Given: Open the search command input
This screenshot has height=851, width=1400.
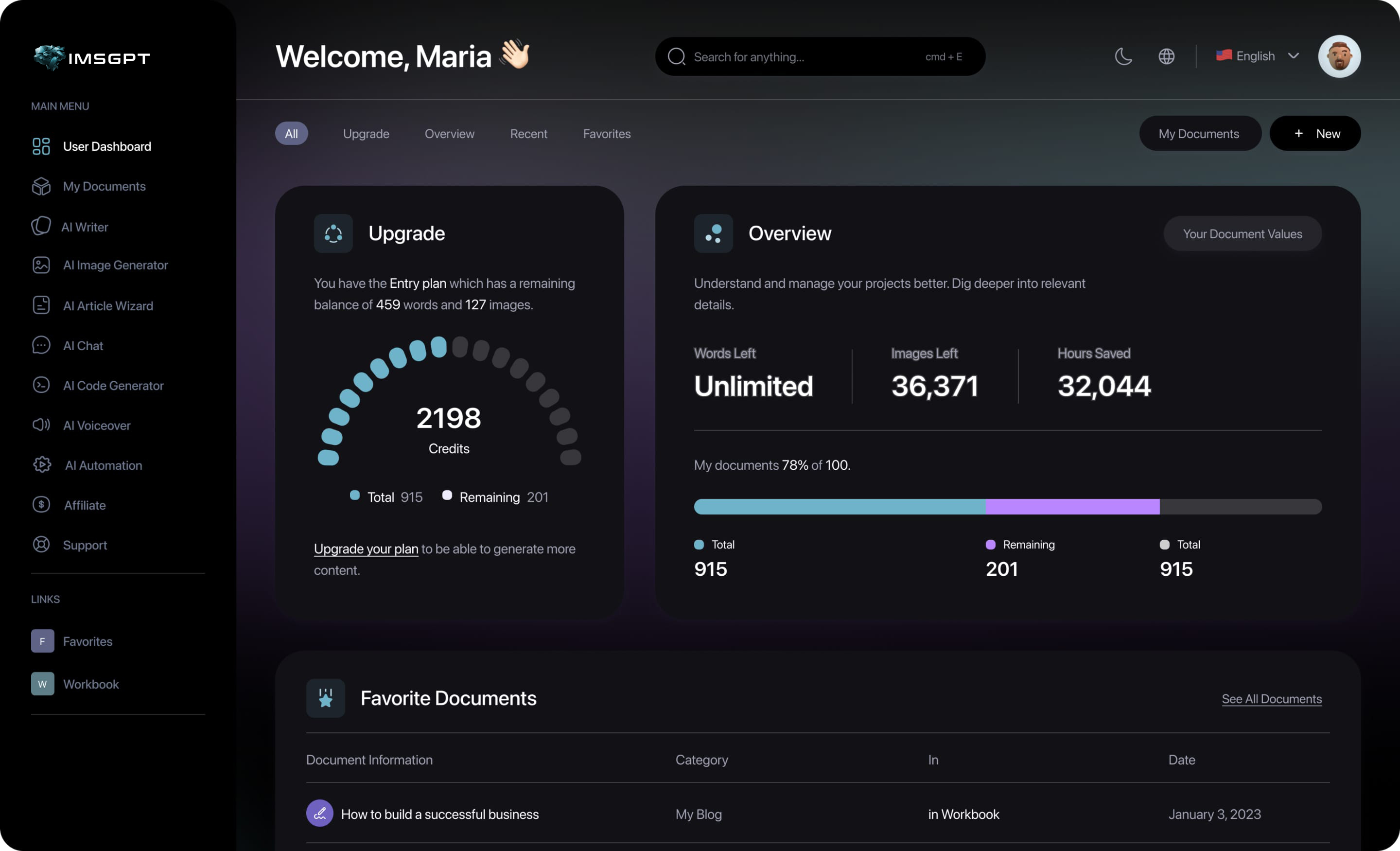Looking at the screenshot, I should point(818,56).
